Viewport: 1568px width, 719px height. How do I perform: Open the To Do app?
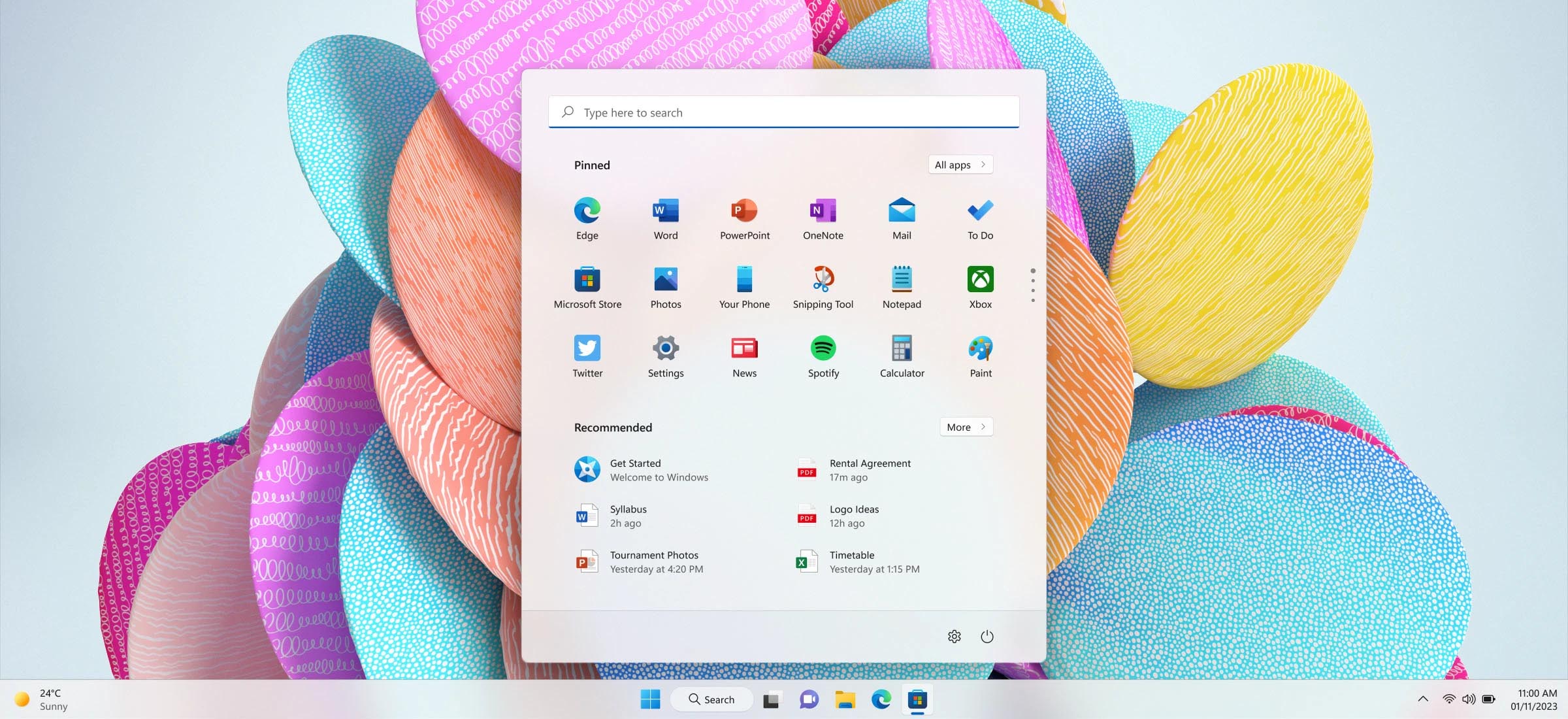tap(980, 219)
